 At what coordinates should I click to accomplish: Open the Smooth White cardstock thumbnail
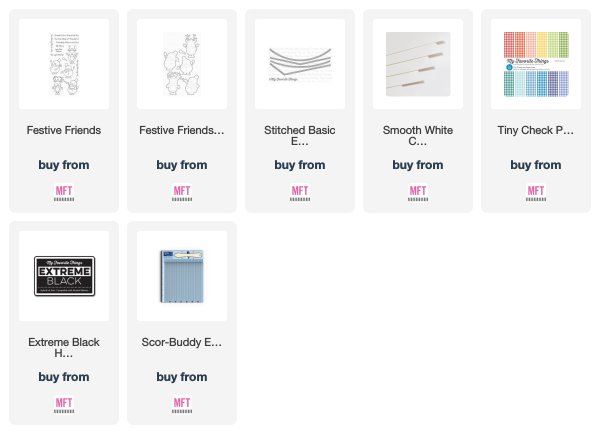point(418,64)
